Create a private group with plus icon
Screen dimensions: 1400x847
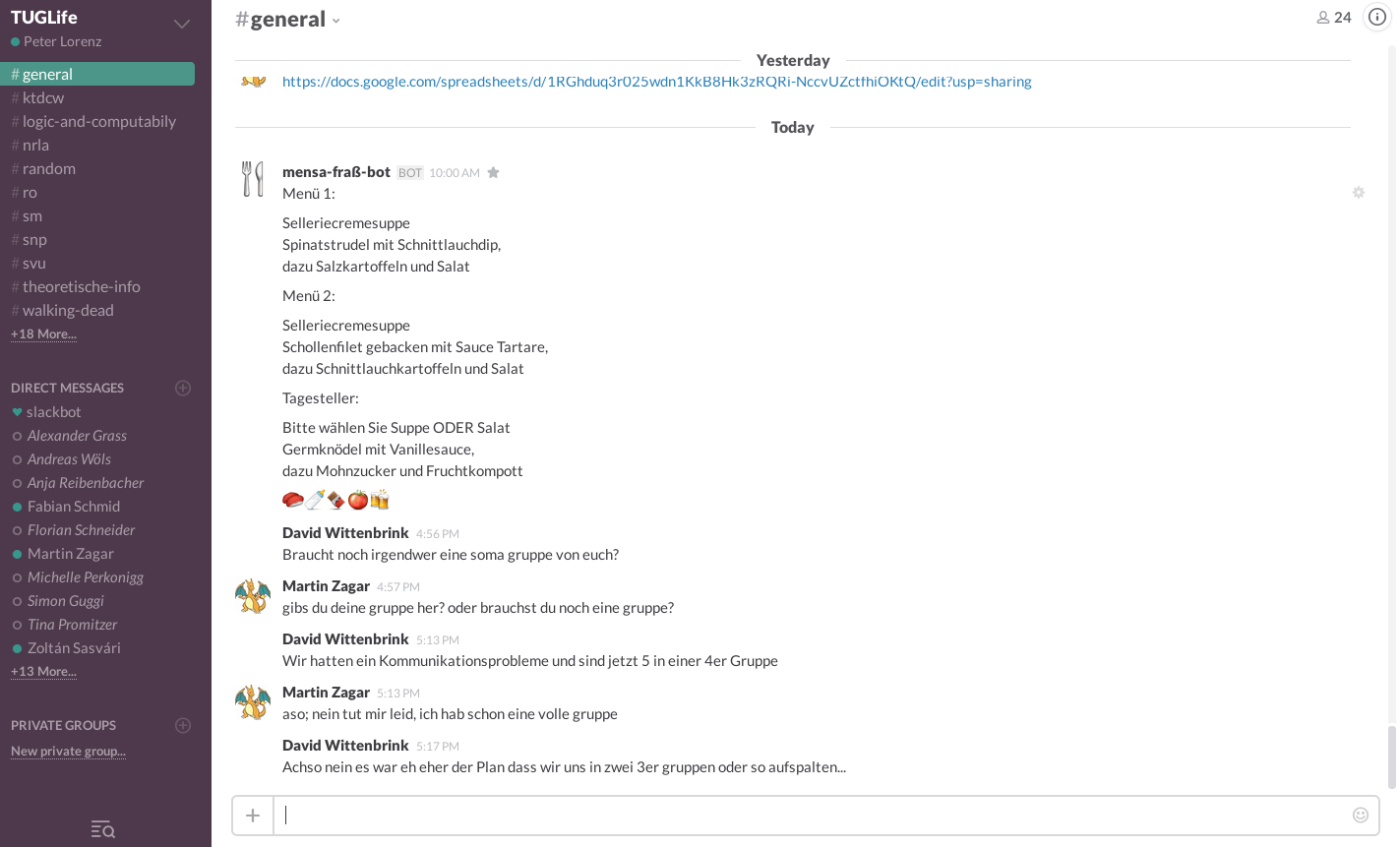[x=183, y=725]
